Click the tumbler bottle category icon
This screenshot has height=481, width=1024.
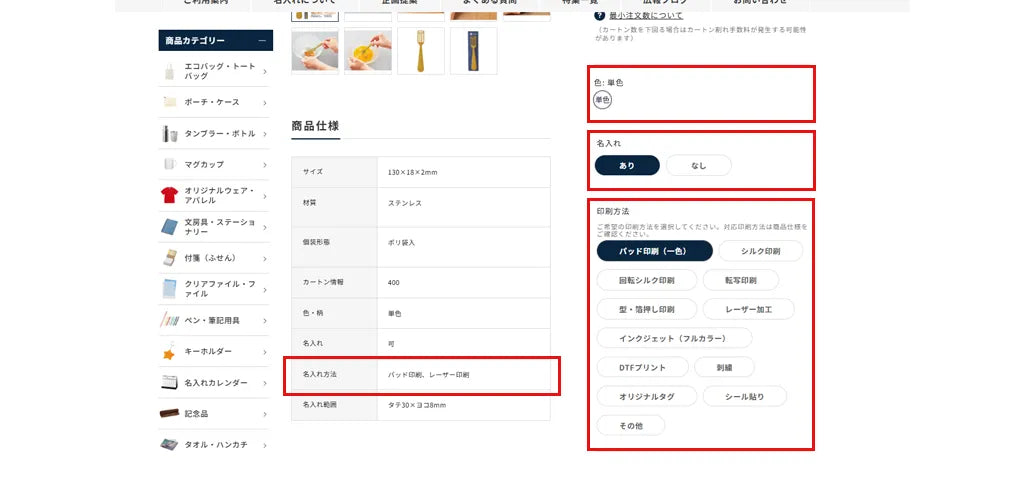click(x=169, y=133)
